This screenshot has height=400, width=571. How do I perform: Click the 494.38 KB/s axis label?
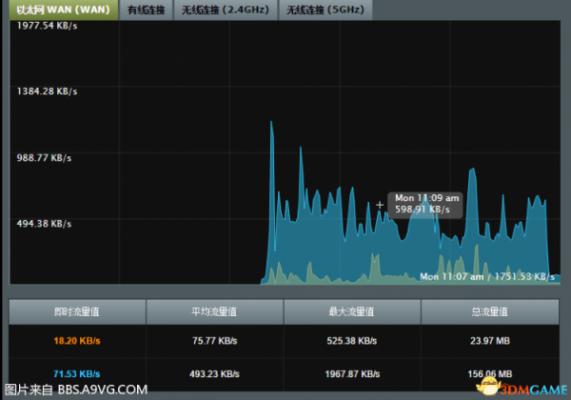pyautogui.click(x=44, y=223)
